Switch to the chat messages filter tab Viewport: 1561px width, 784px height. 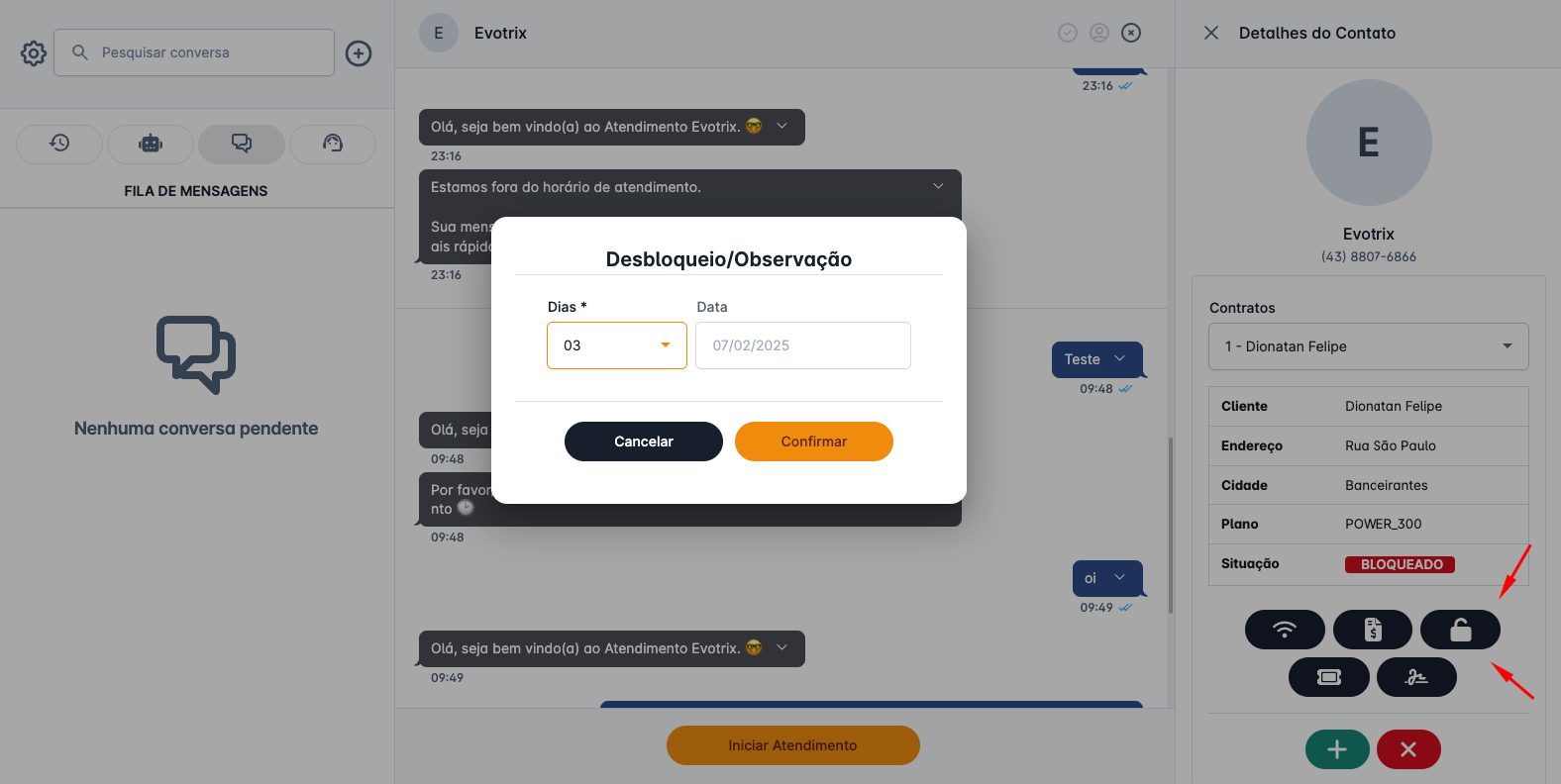(x=241, y=144)
